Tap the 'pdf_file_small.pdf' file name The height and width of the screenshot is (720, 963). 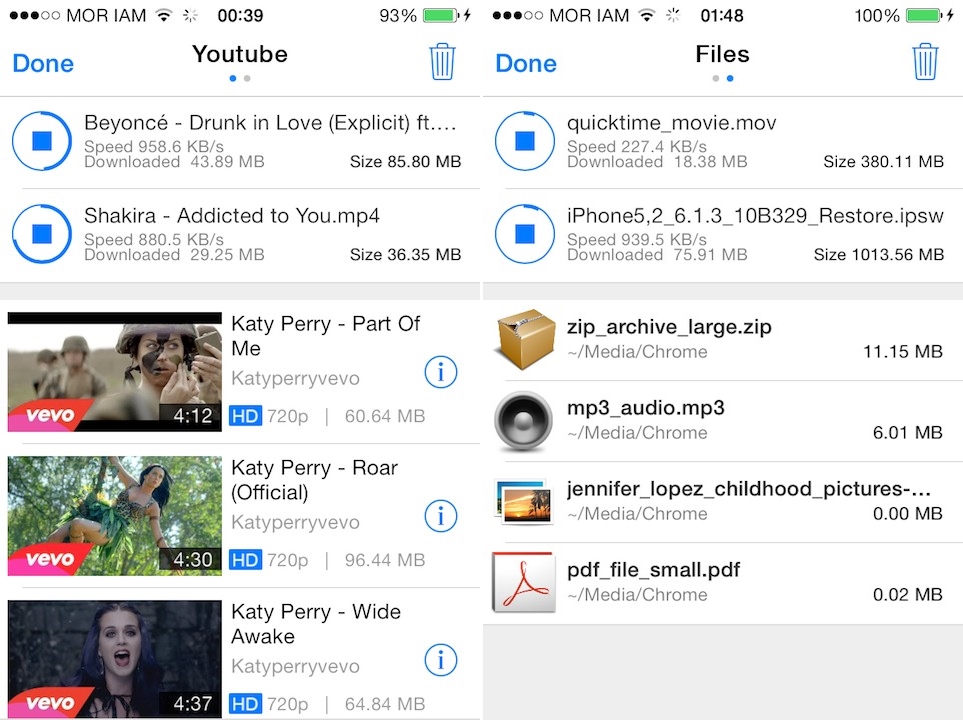[x=653, y=570]
